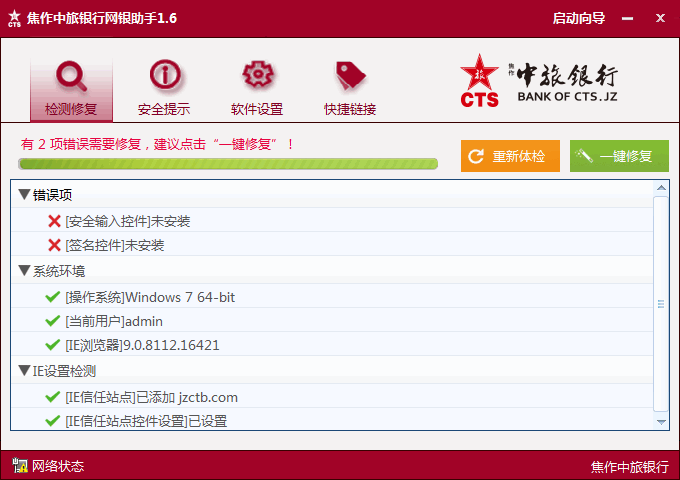
Task: Click green check beside 当前用户
Action: [52, 321]
